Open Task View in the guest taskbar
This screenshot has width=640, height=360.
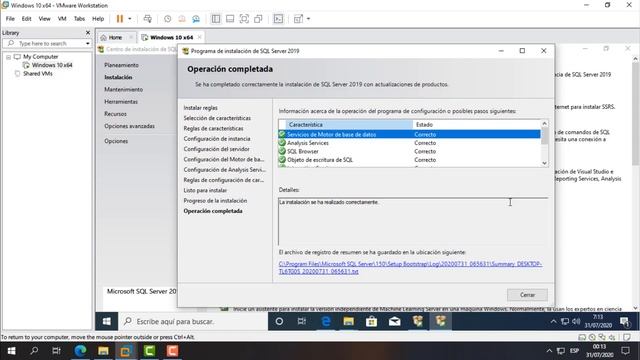302,321
